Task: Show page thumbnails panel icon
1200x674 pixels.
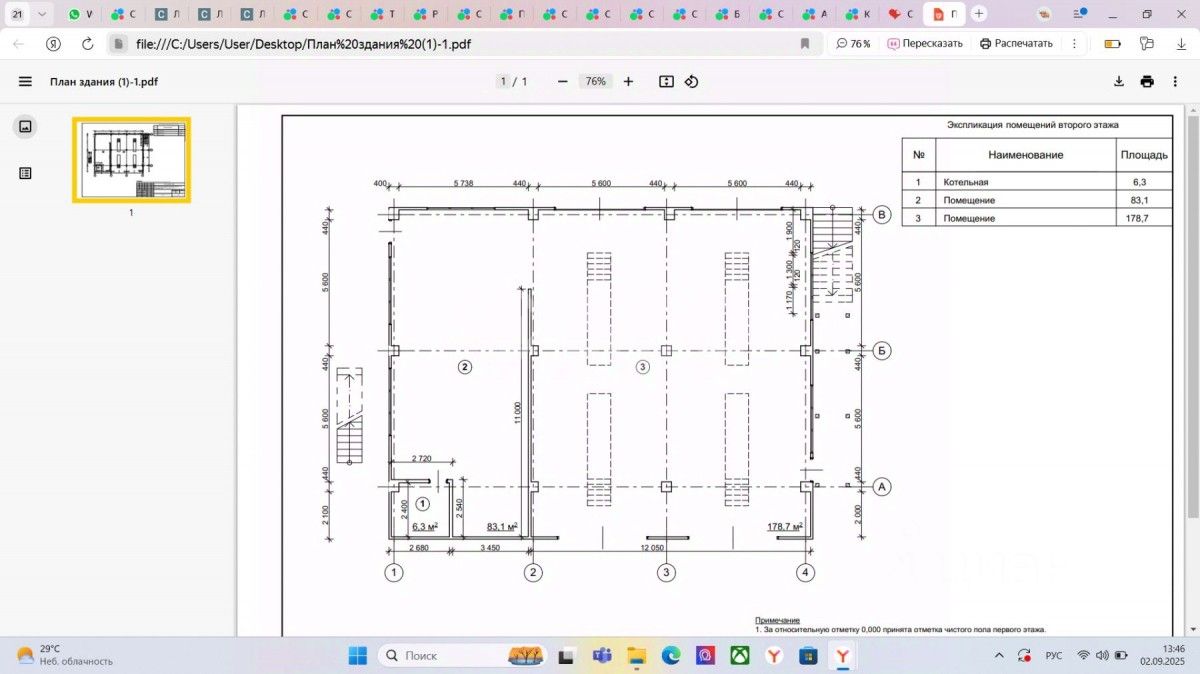Action: [x=26, y=126]
